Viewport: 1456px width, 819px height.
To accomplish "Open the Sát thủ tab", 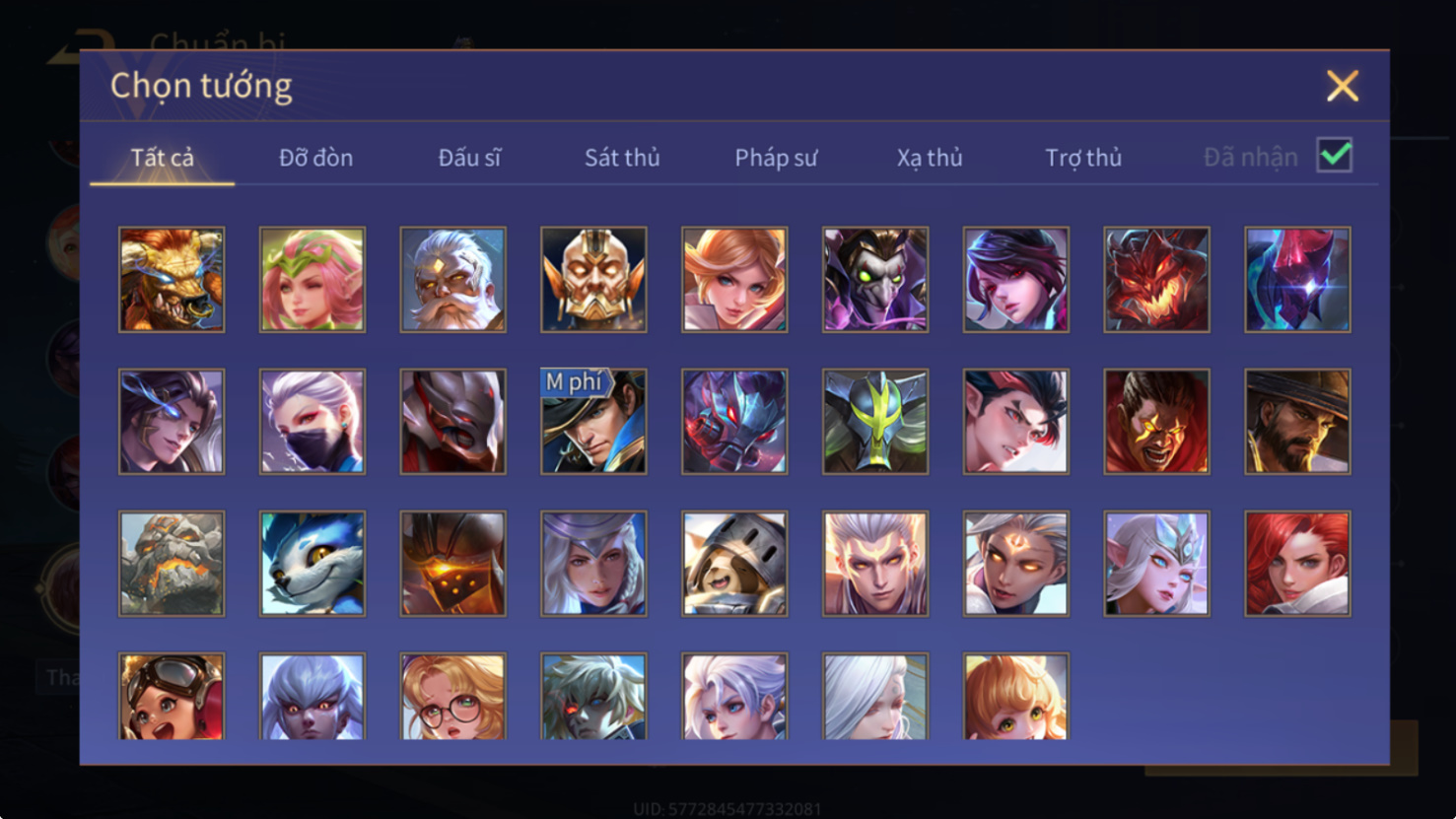I will tap(622, 158).
